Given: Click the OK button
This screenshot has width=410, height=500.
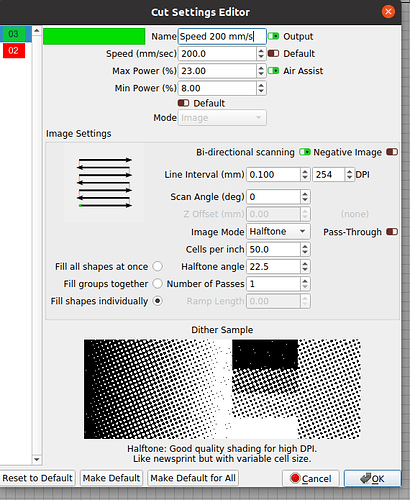Looking at the screenshot, I should (x=372, y=479).
